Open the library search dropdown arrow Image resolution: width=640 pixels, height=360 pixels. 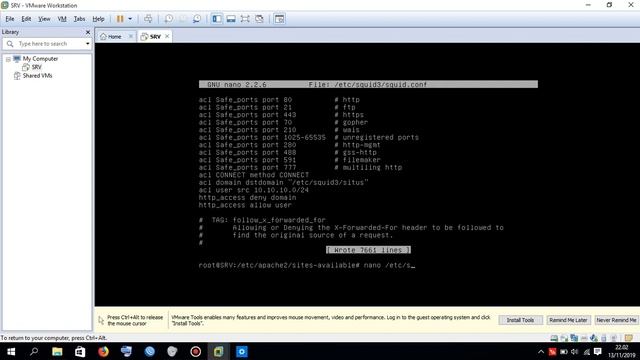click(x=87, y=44)
